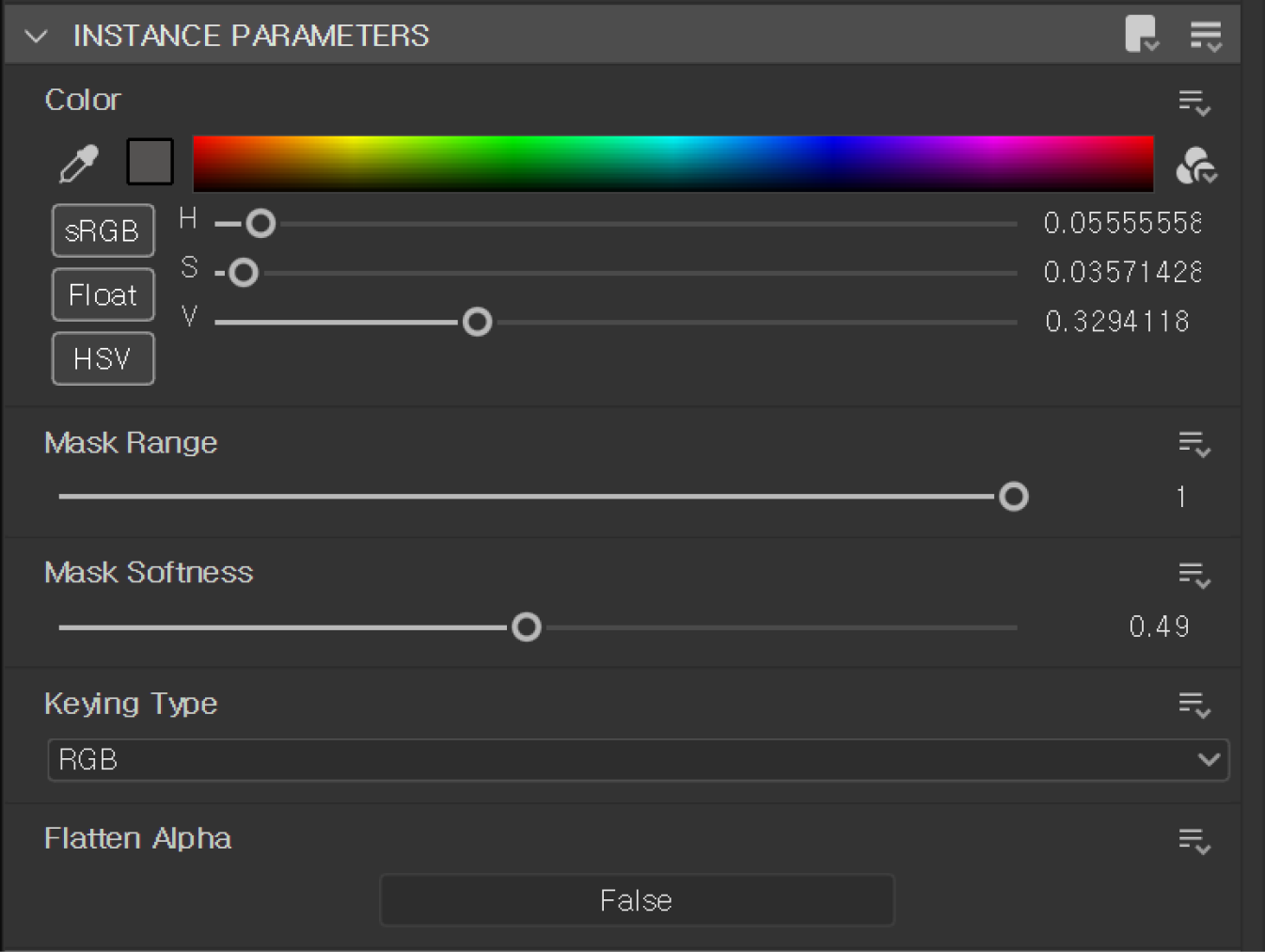1265x952 pixels.
Task: Click the Mask Softness value 0.49
Action: point(1159,627)
